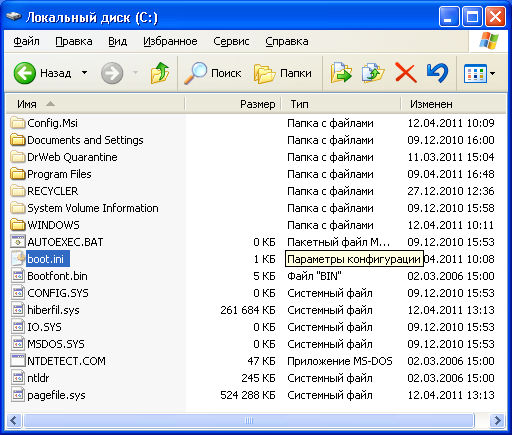Open the Файл menu
The width and height of the screenshot is (512, 435).
[x=26, y=41]
